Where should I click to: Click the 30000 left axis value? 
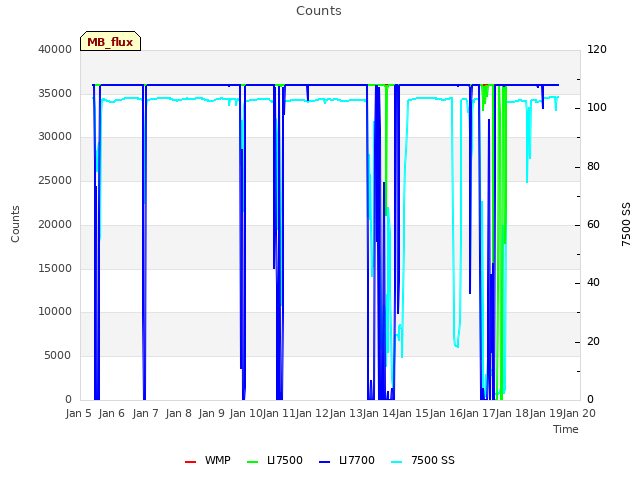click(x=55, y=136)
